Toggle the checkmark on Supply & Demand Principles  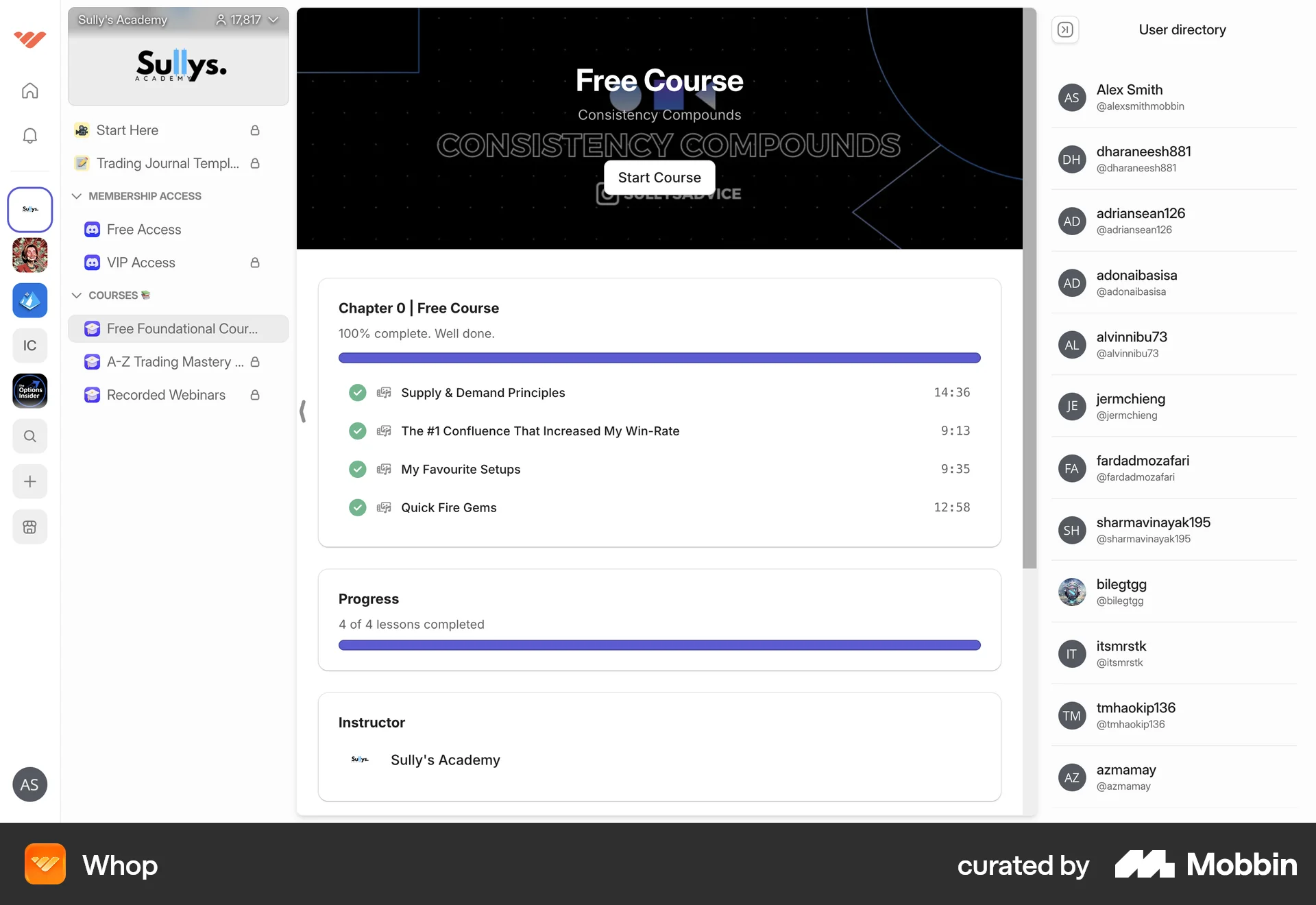coord(357,392)
